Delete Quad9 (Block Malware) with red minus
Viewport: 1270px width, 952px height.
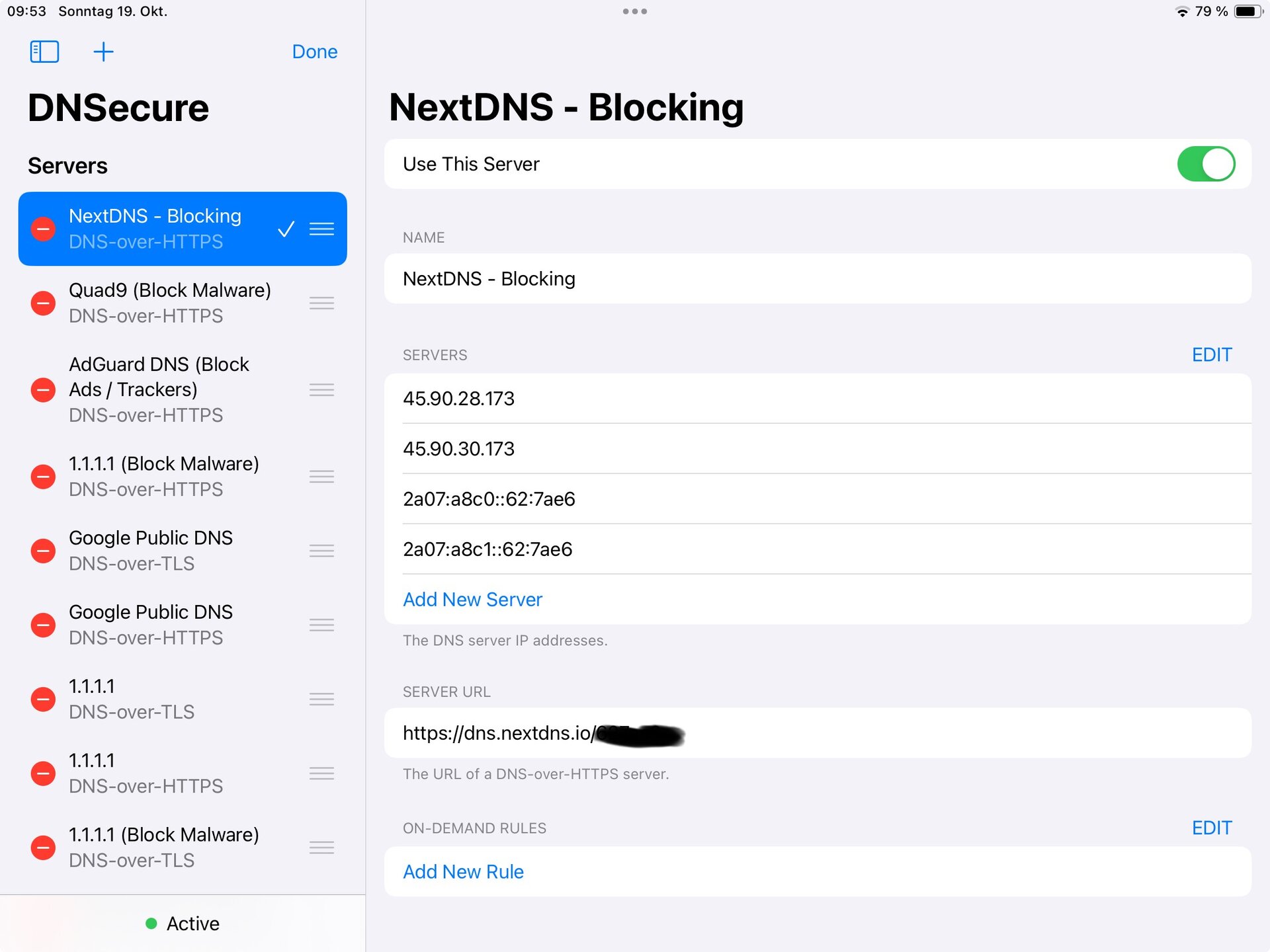tap(44, 303)
